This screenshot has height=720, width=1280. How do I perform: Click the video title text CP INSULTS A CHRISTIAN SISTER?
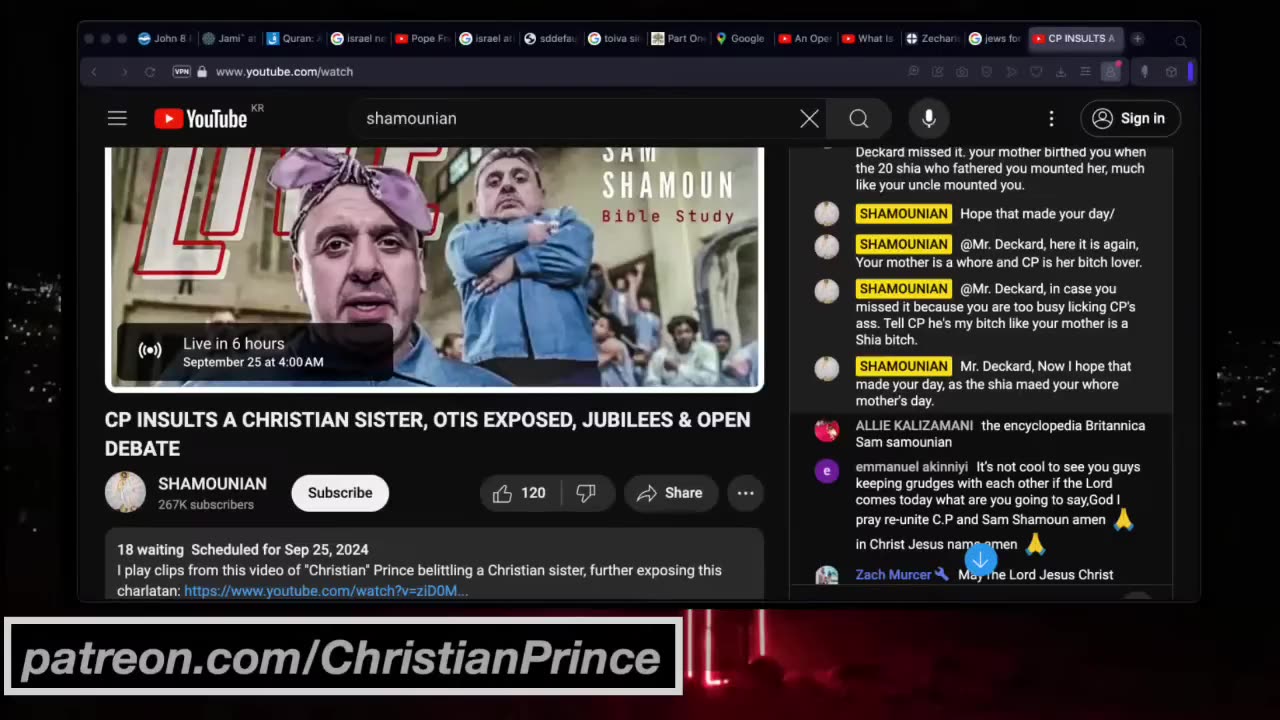click(427, 434)
